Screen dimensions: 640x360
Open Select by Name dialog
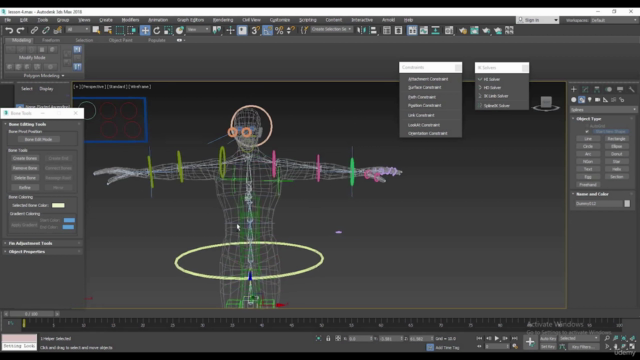tap(108, 30)
